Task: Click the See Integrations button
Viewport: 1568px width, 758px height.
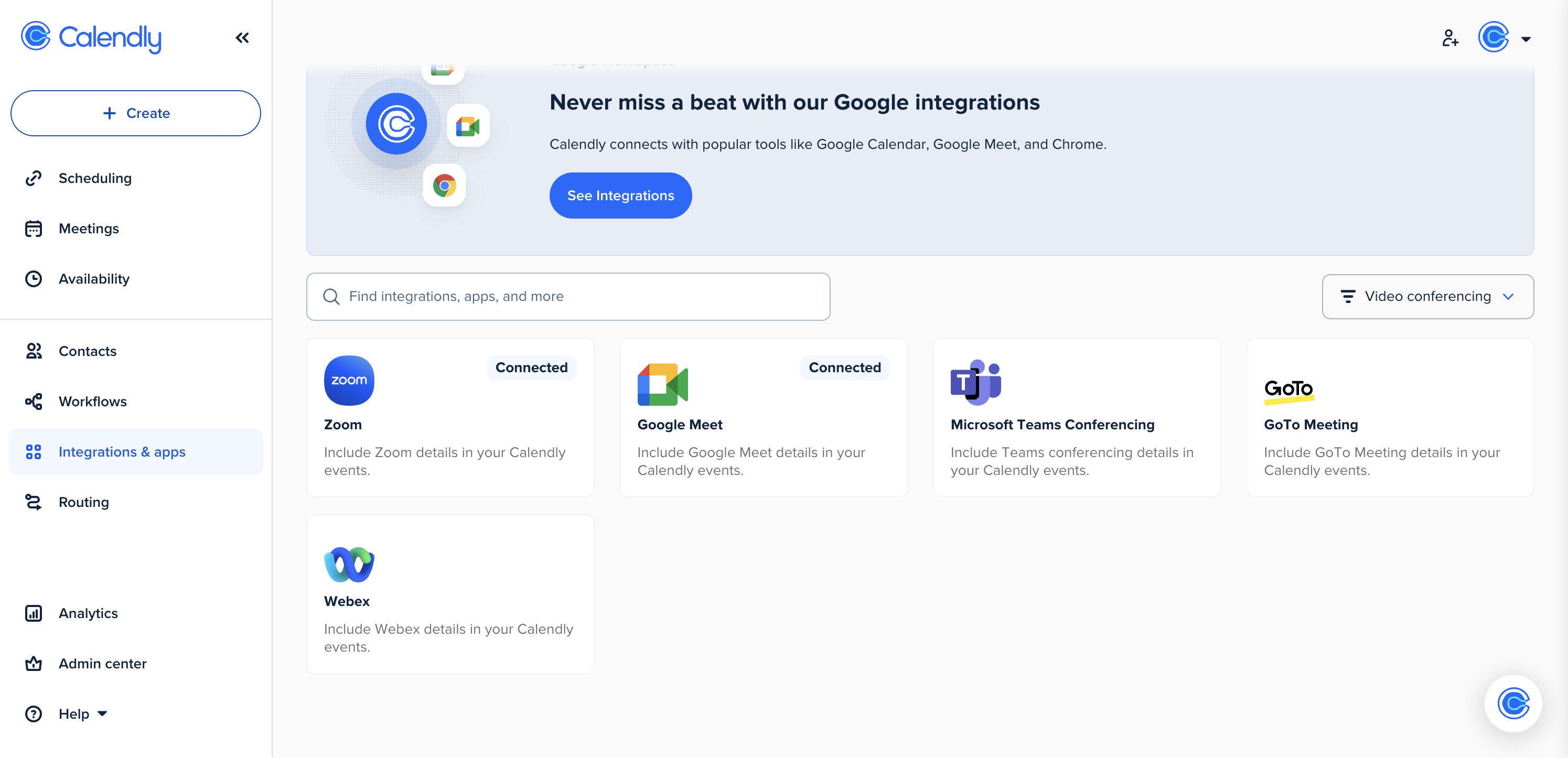Action: pyautogui.click(x=620, y=196)
